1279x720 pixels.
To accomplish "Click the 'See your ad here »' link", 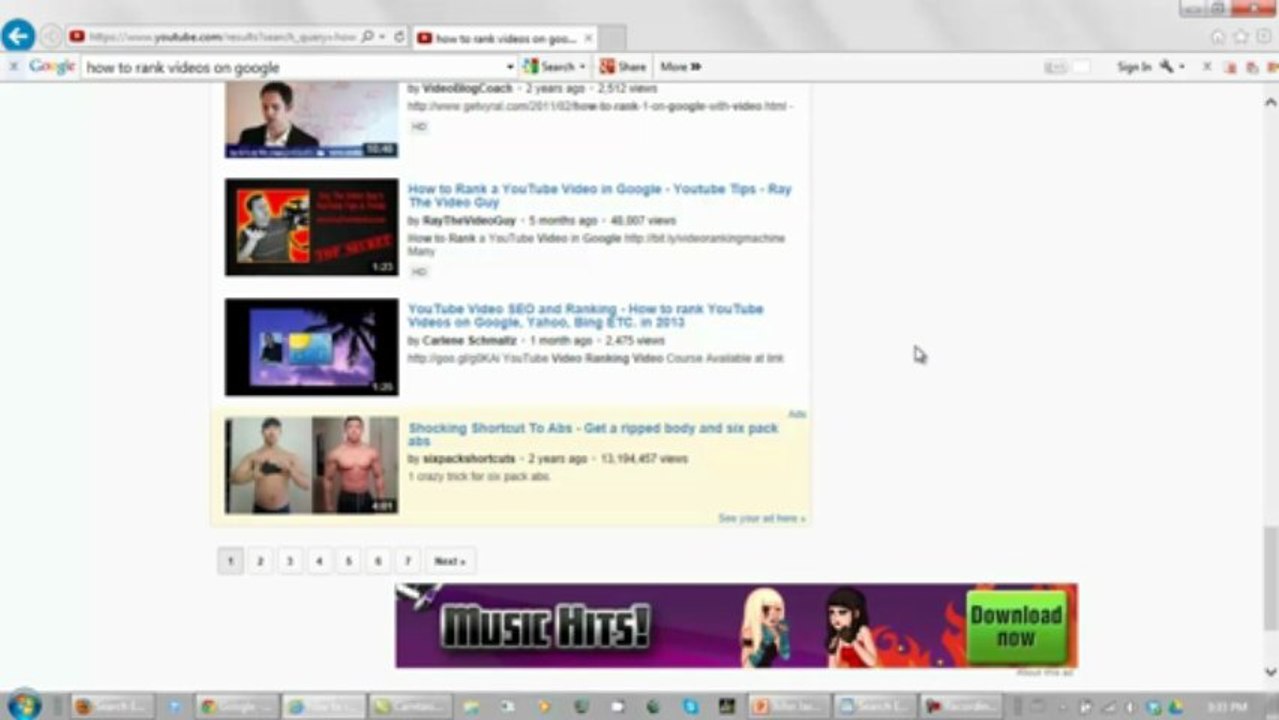I will [761, 518].
